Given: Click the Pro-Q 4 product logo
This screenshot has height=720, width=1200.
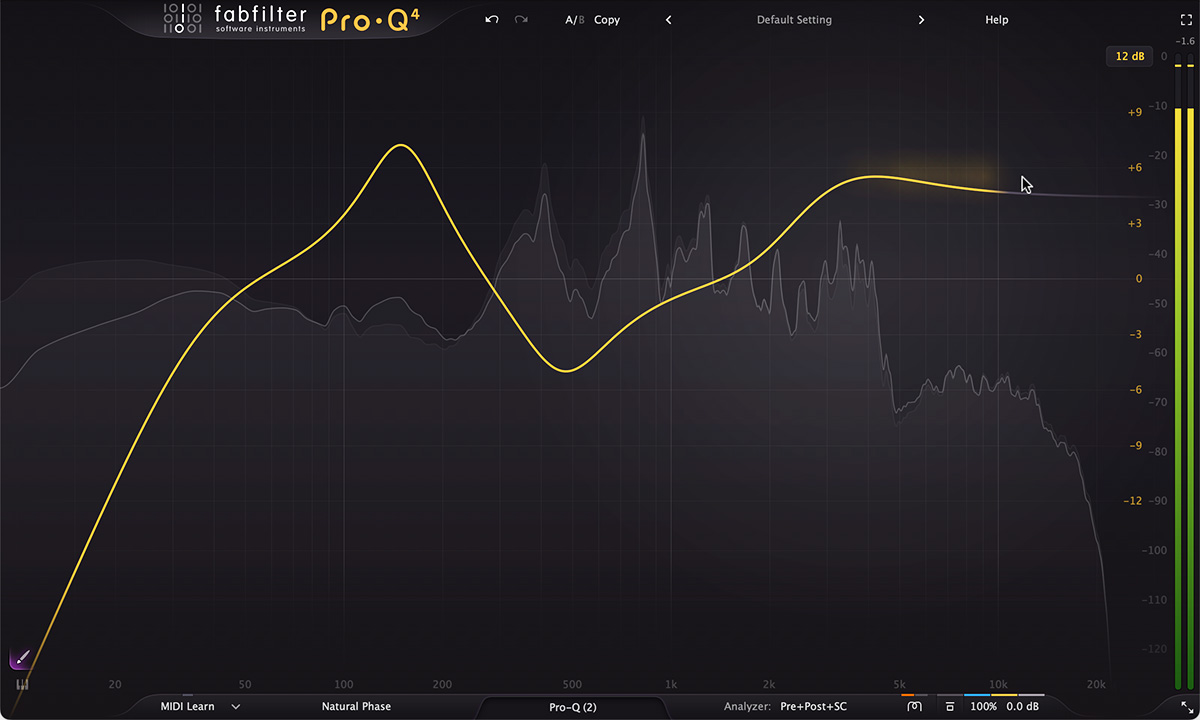Looking at the screenshot, I should pos(370,19).
